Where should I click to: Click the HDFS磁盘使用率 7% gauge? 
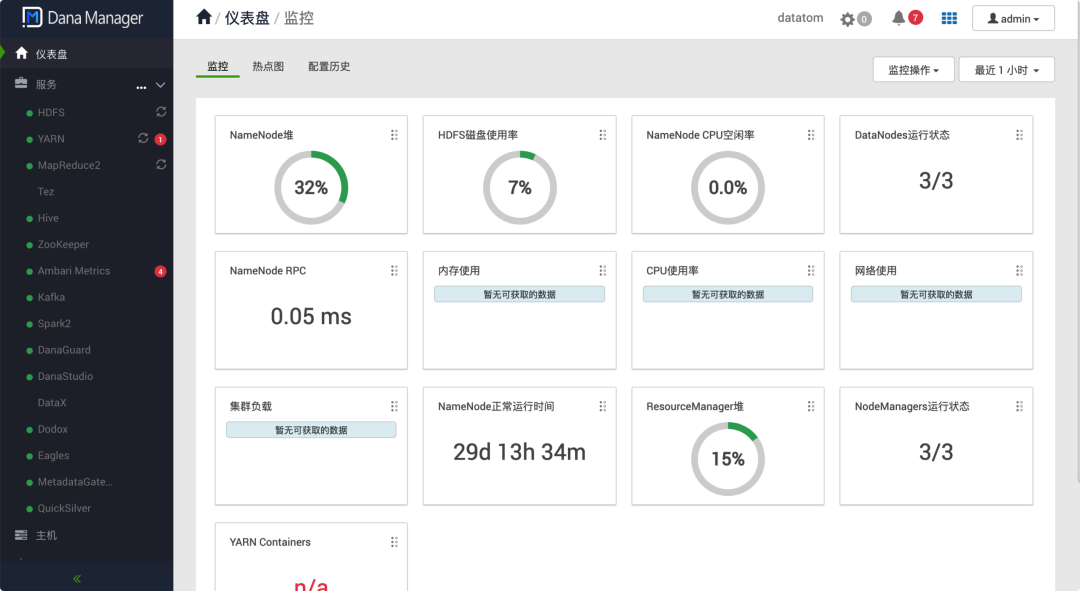point(520,187)
